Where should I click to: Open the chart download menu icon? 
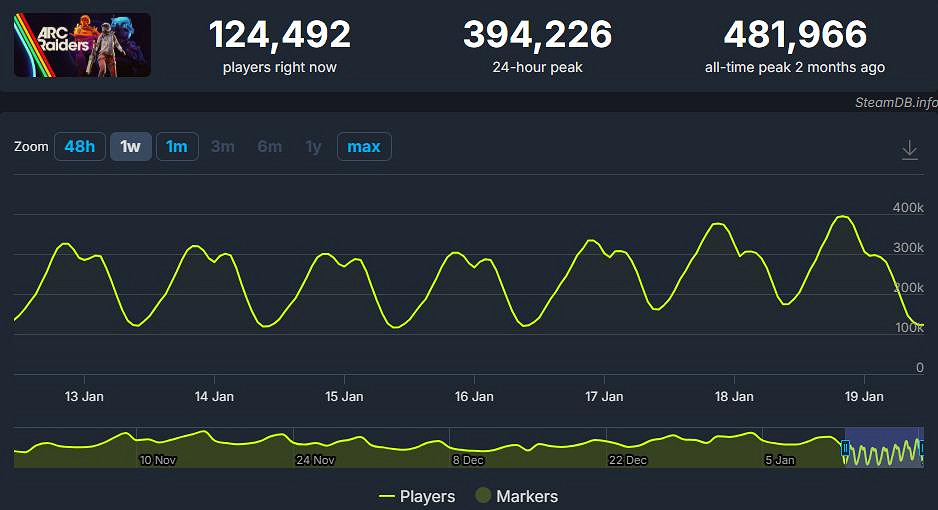(x=909, y=149)
